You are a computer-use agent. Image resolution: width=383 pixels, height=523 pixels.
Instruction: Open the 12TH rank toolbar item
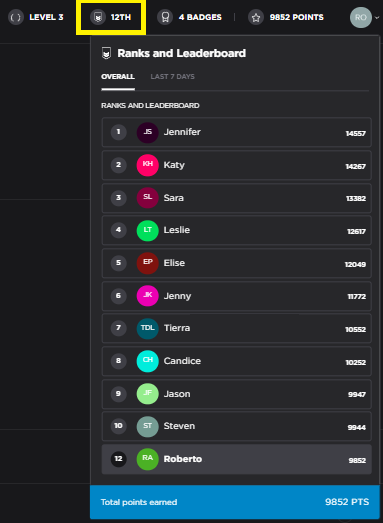point(111,17)
